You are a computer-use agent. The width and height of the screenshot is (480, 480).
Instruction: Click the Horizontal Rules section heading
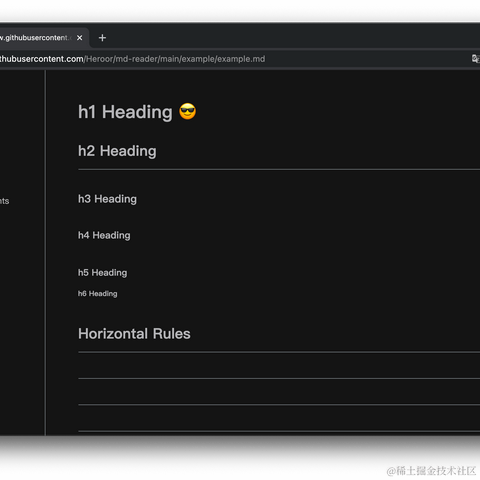point(134,334)
